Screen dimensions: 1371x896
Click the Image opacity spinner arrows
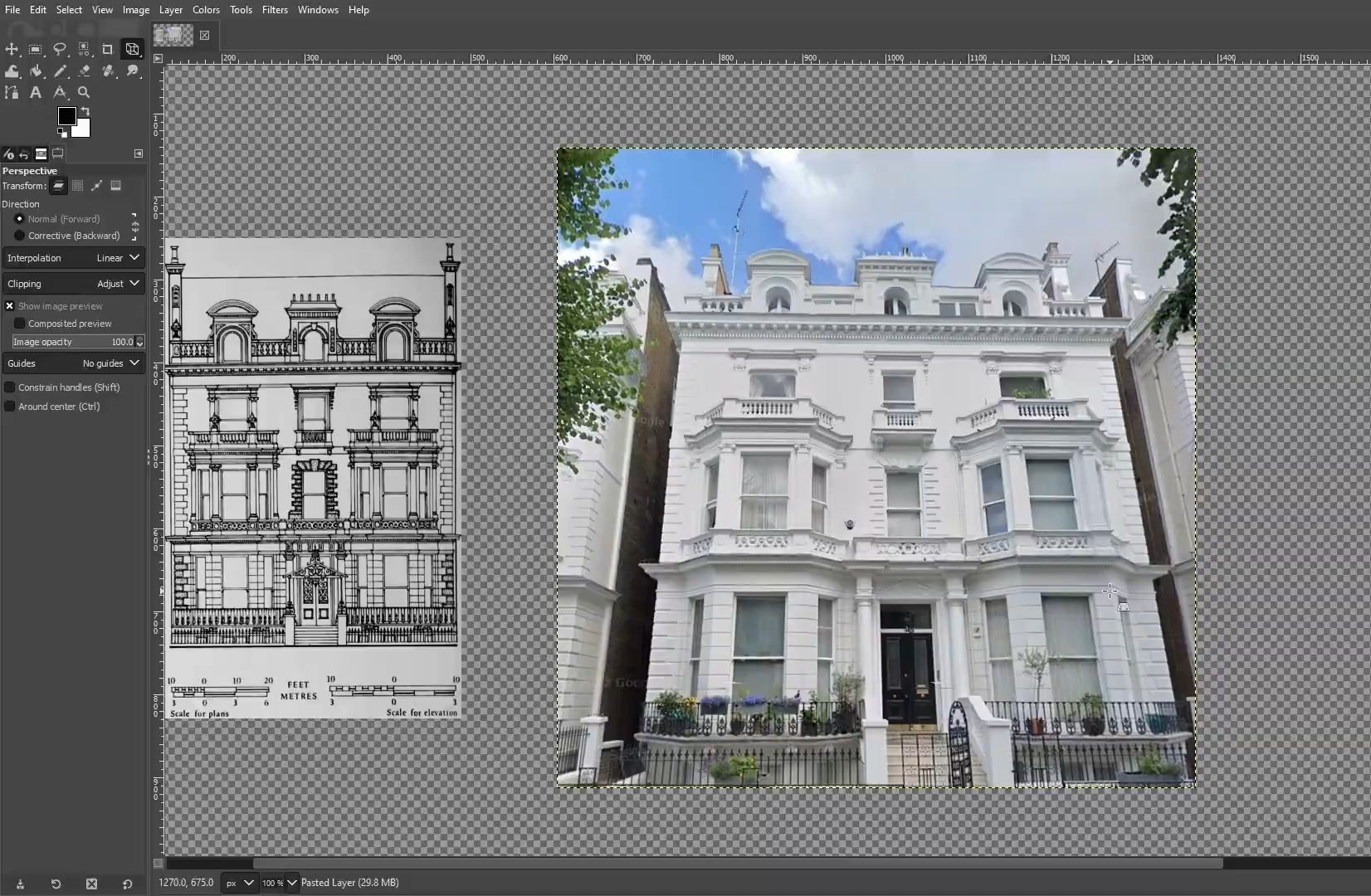tap(139, 342)
